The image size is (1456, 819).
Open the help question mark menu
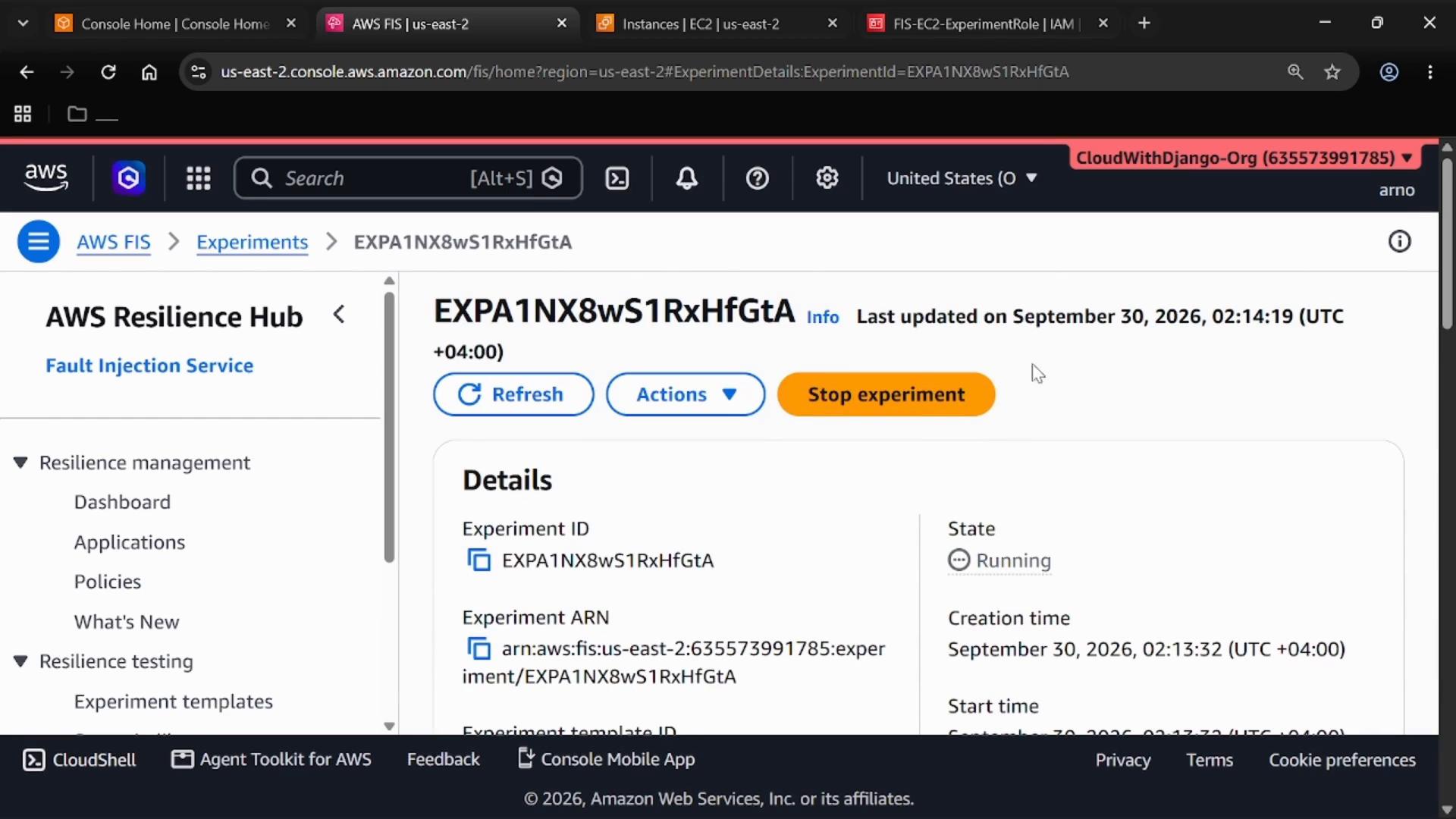758,178
